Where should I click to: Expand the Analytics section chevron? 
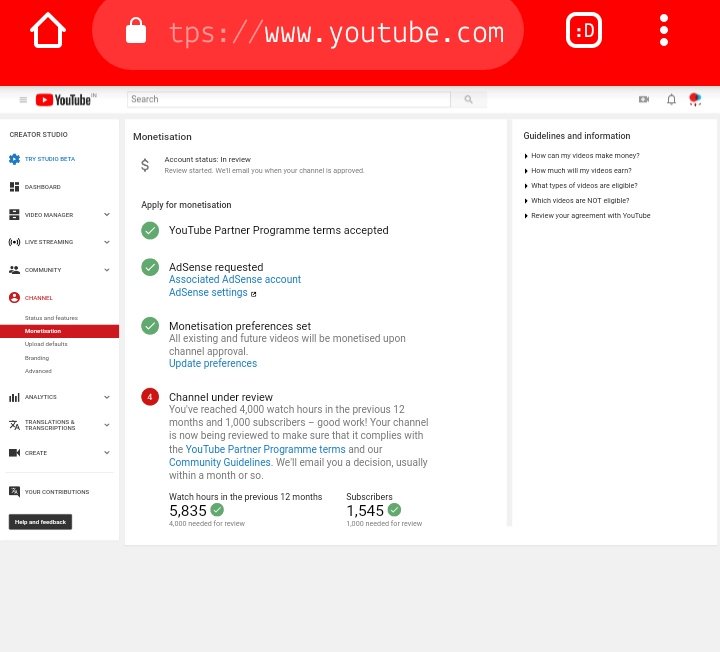pyautogui.click(x=107, y=397)
